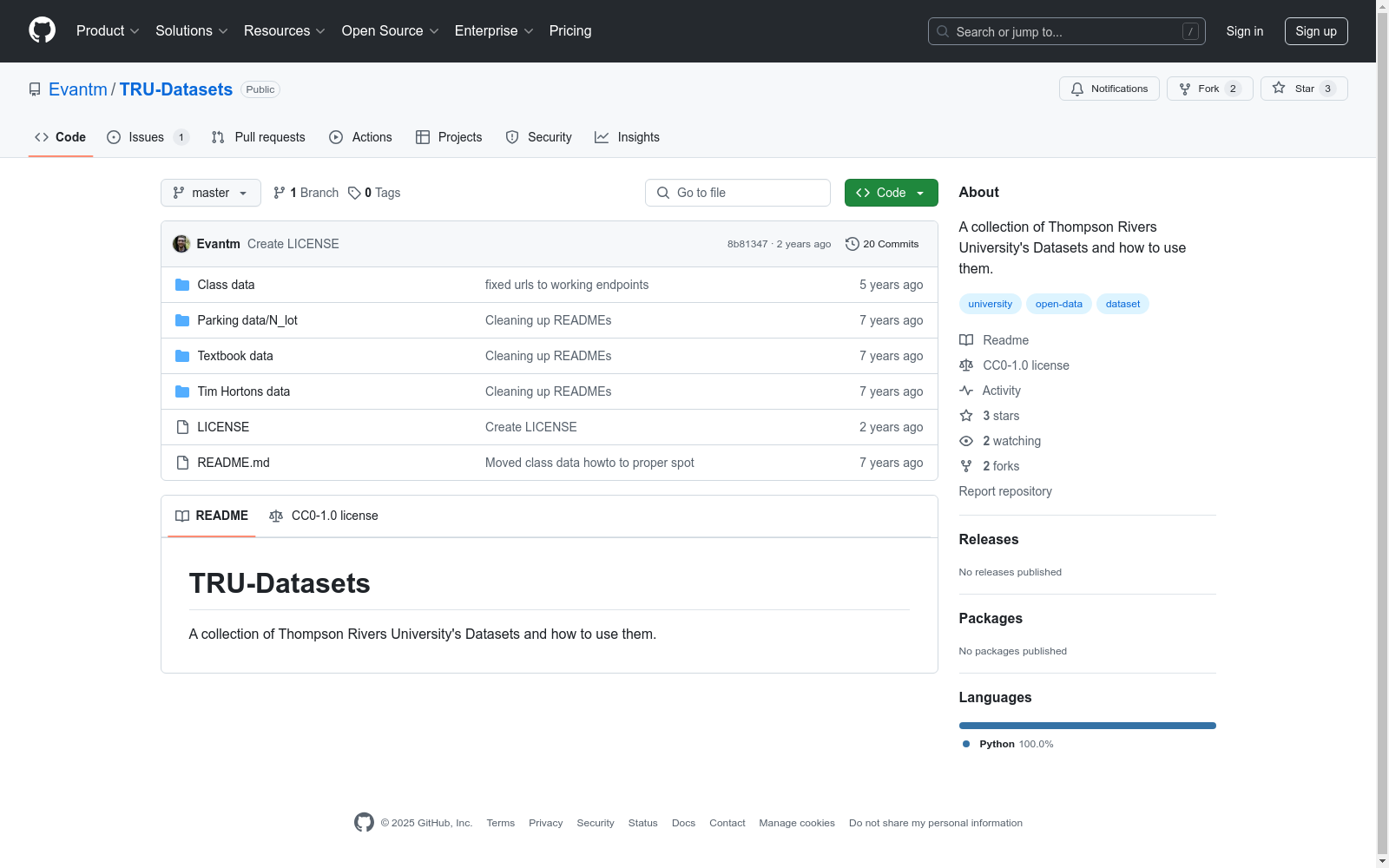Viewport: 1389px width, 868px height.
Task: Select the README tab in file viewer
Action: [212, 516]
